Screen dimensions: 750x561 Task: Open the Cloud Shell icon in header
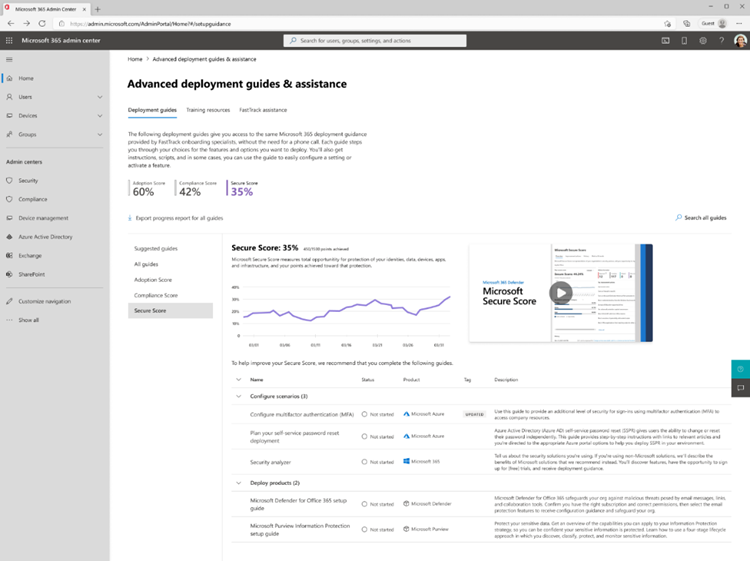(665, 41)
